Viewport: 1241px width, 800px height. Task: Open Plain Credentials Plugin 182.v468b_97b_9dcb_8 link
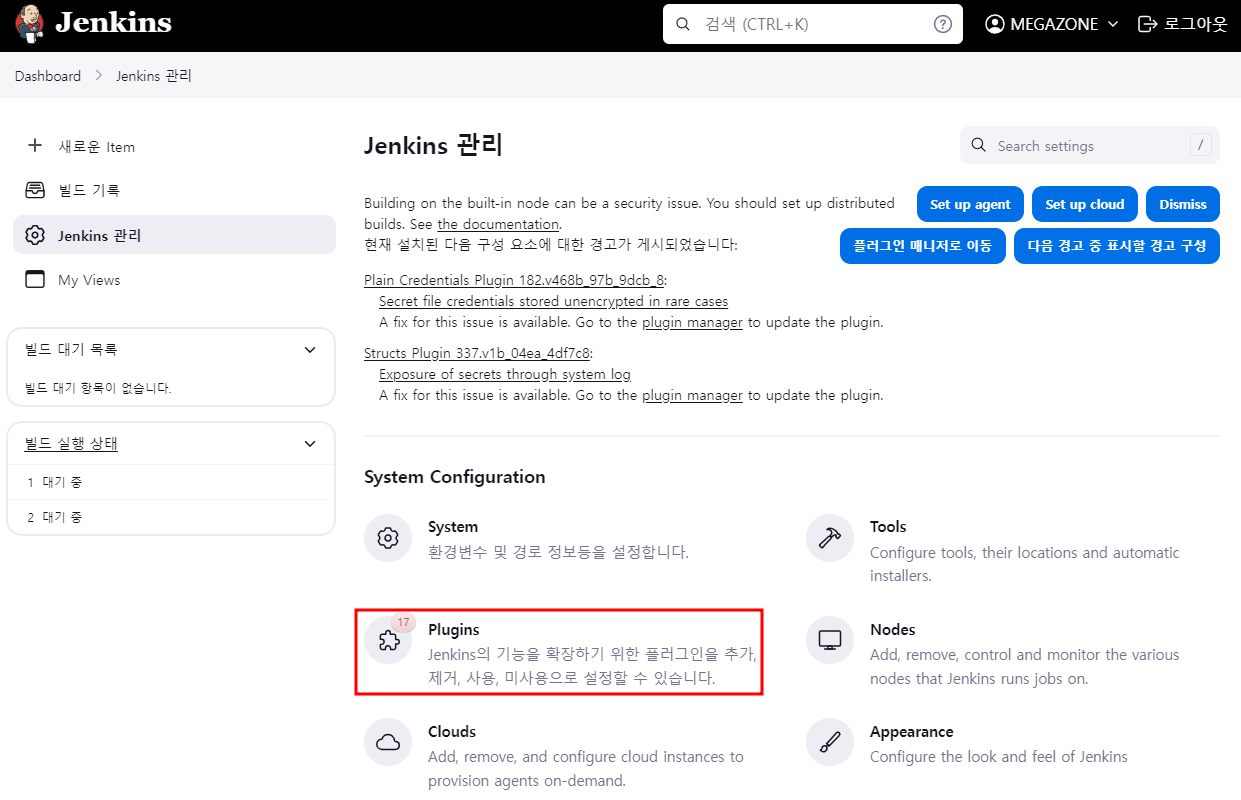(514, 280)
